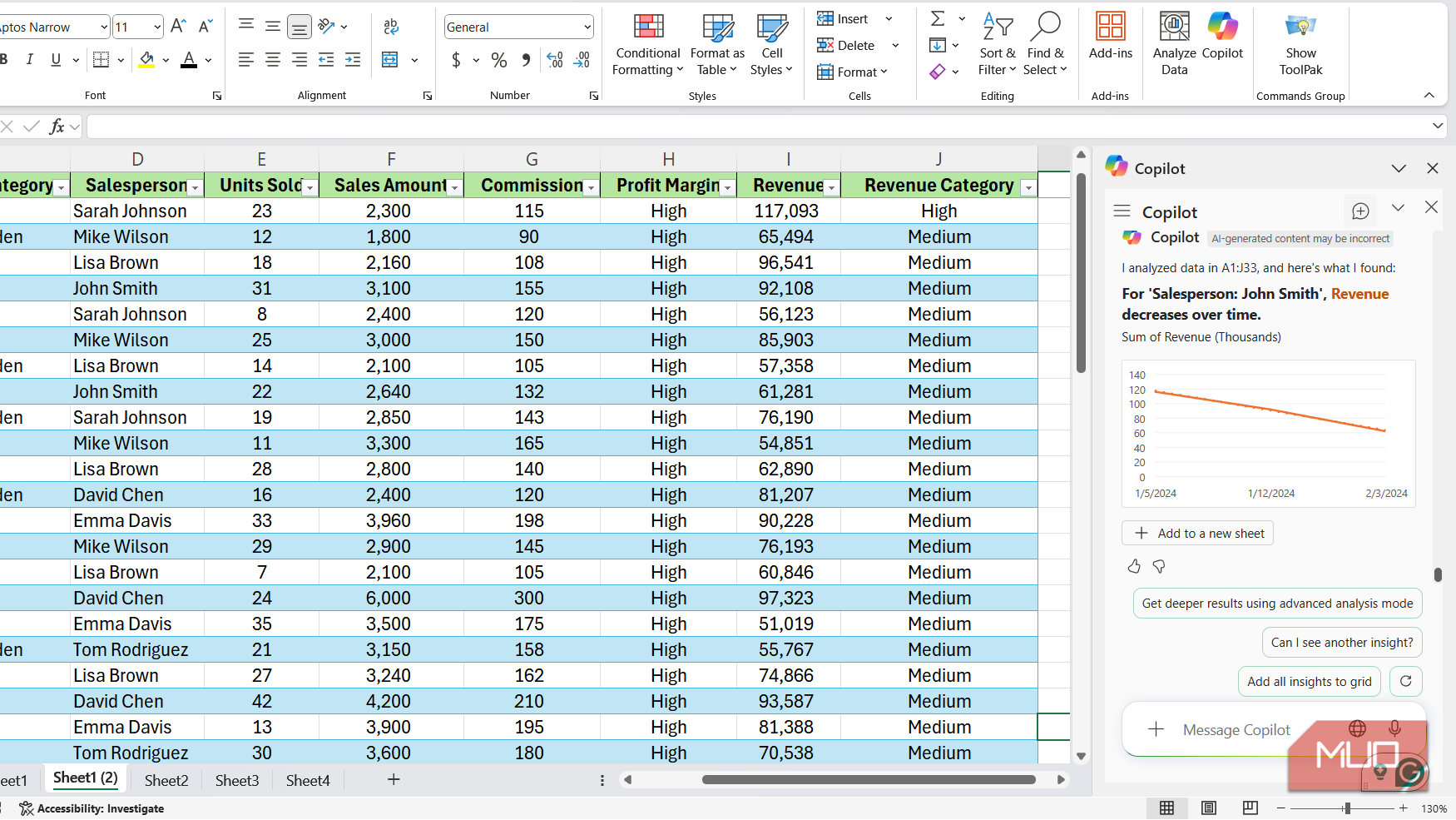The image size is (1456, 820).
Task: Open Revenue Category filter dropdown
Action: tap(1028, 188)
